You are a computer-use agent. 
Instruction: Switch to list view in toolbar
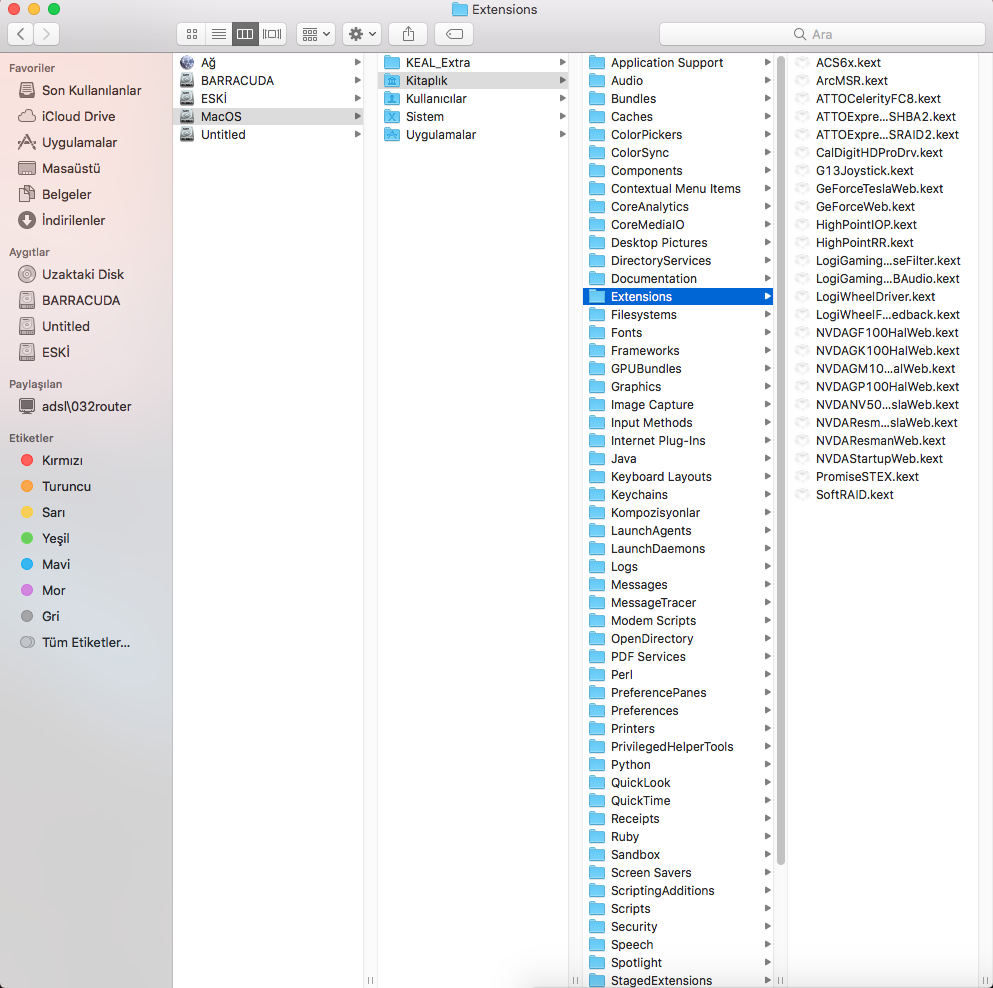coord(218,34)
